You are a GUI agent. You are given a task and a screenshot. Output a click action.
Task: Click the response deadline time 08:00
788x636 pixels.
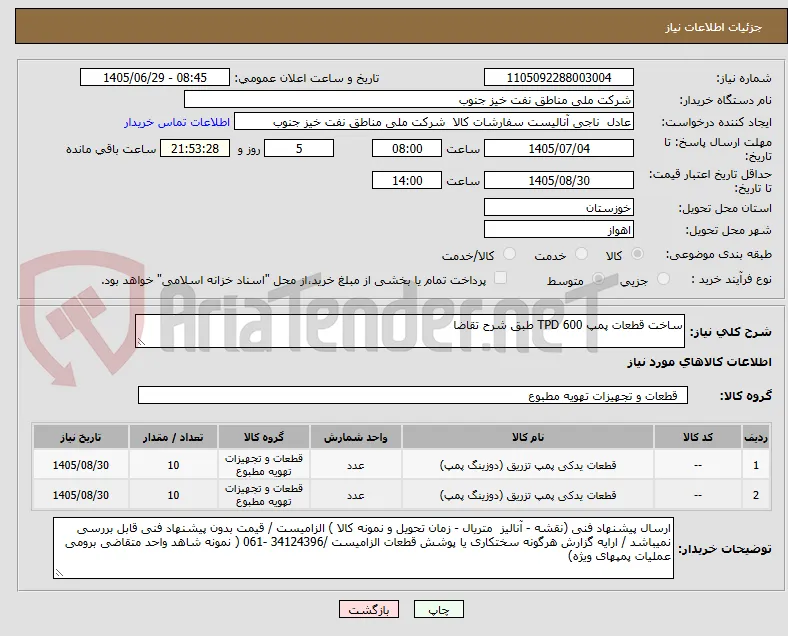point(407,148)
